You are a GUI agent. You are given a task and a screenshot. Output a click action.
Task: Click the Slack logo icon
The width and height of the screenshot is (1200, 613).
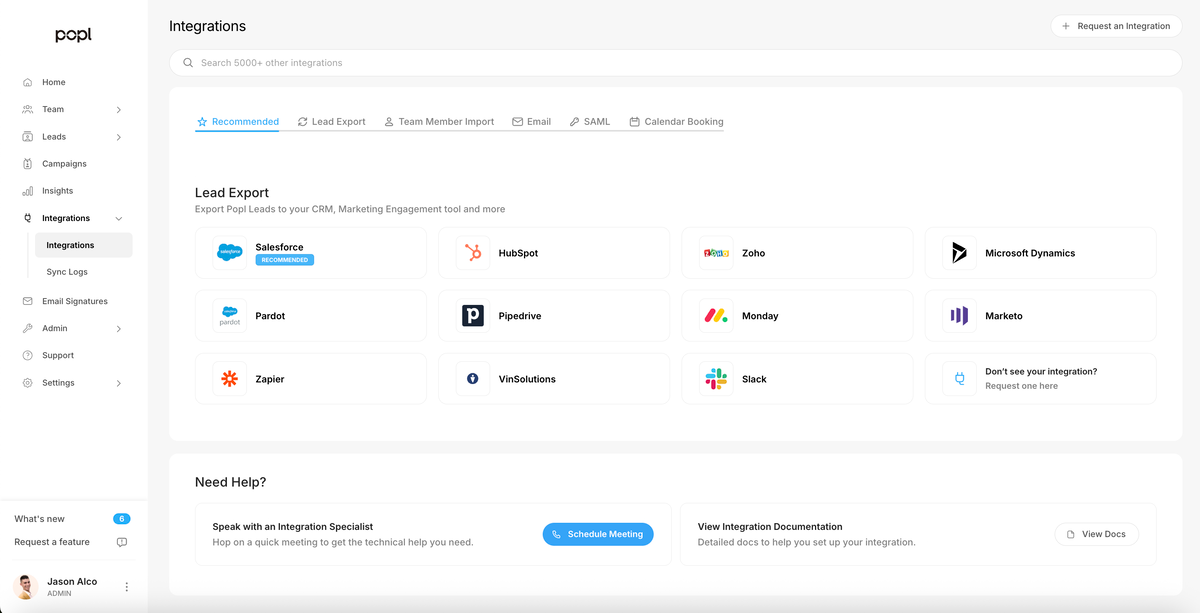pos(716,379)
